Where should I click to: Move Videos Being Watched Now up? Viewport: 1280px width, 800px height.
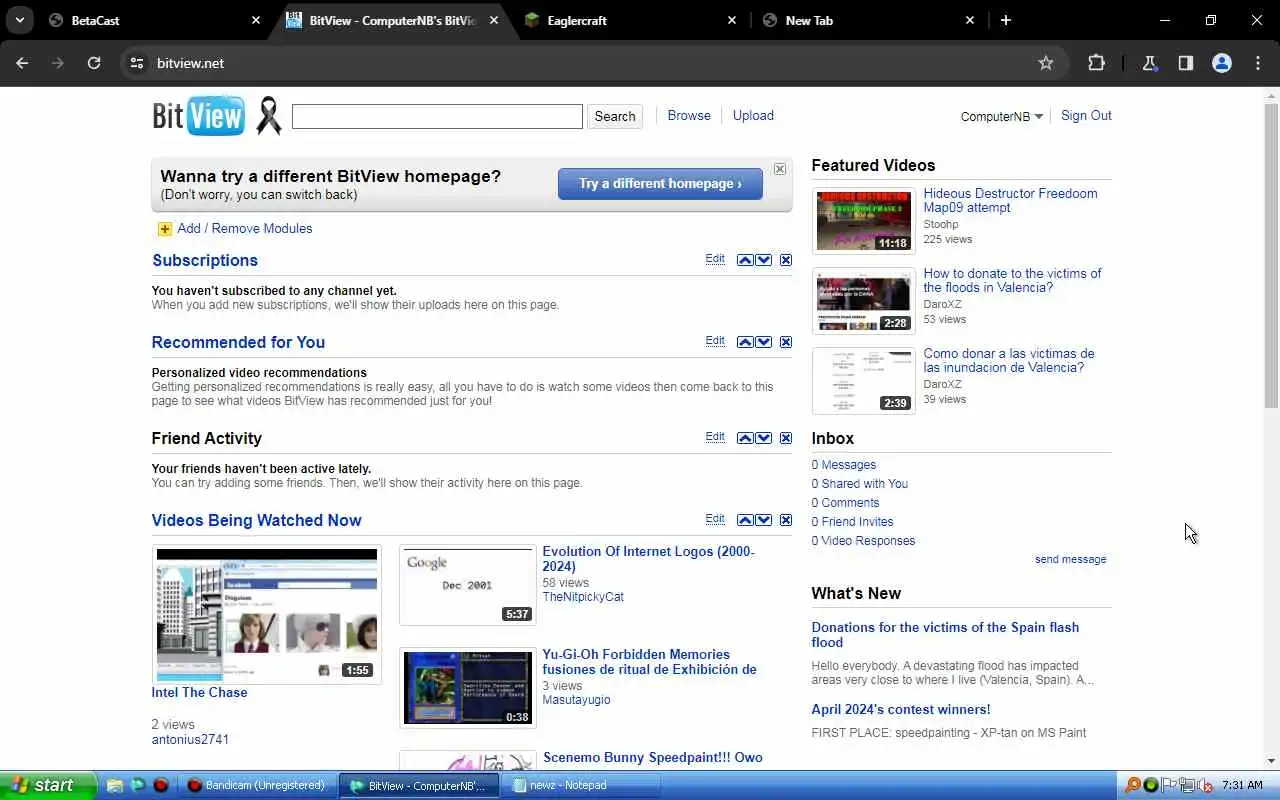point(745,520)
